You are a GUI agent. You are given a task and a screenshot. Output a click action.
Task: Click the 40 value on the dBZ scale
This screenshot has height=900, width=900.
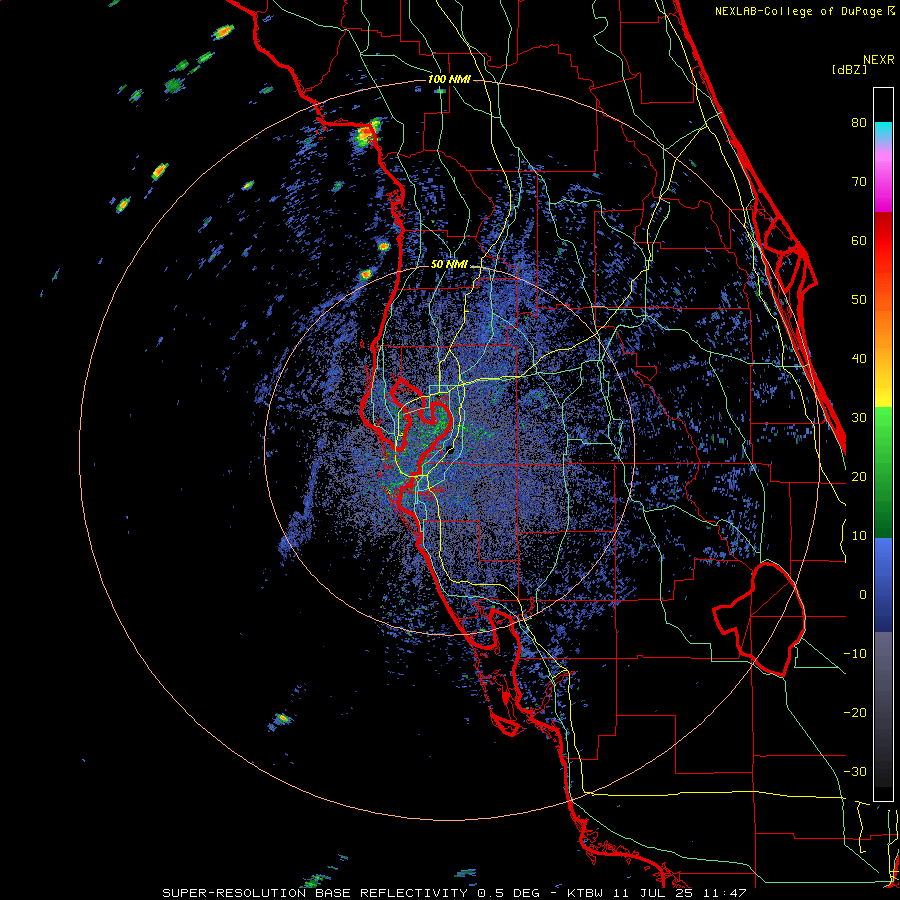coord(859,359)
